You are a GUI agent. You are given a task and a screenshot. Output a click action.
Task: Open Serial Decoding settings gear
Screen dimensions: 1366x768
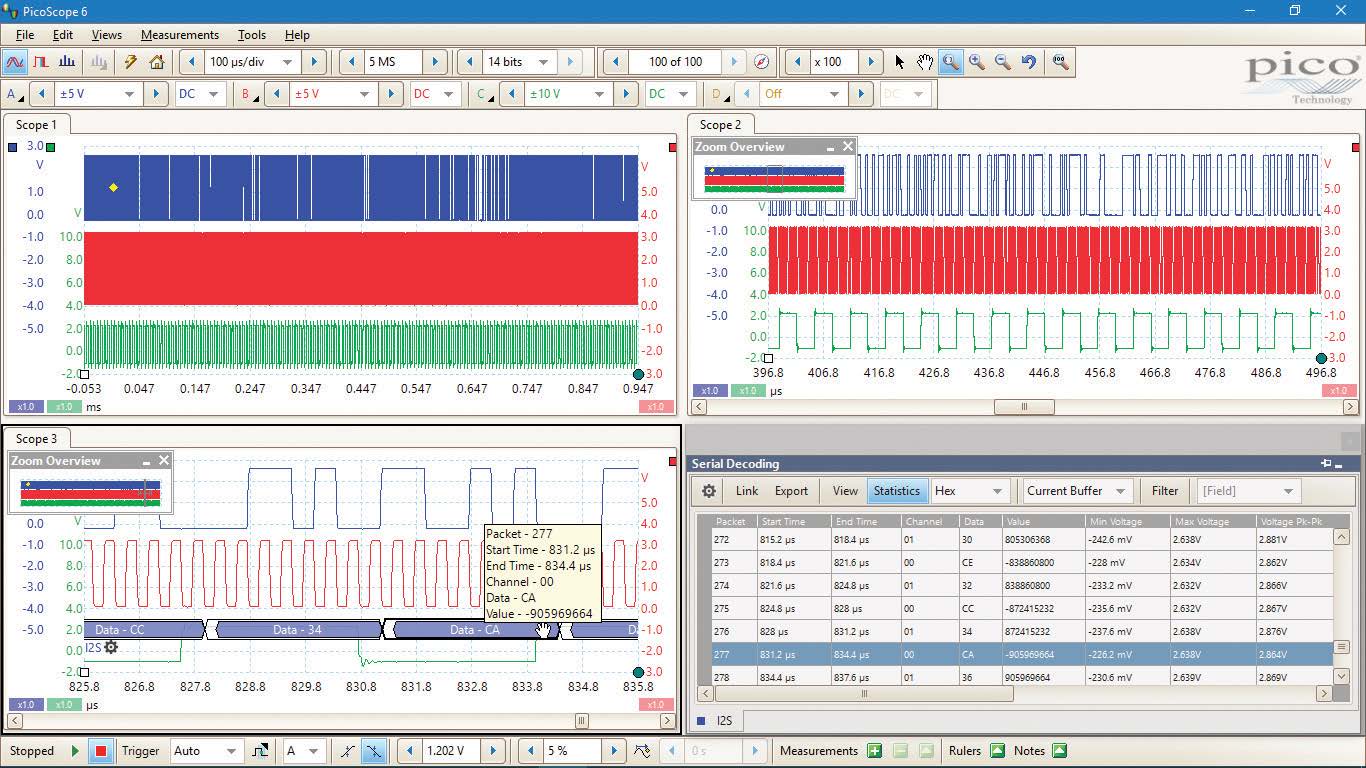click(x=709, y=491)
